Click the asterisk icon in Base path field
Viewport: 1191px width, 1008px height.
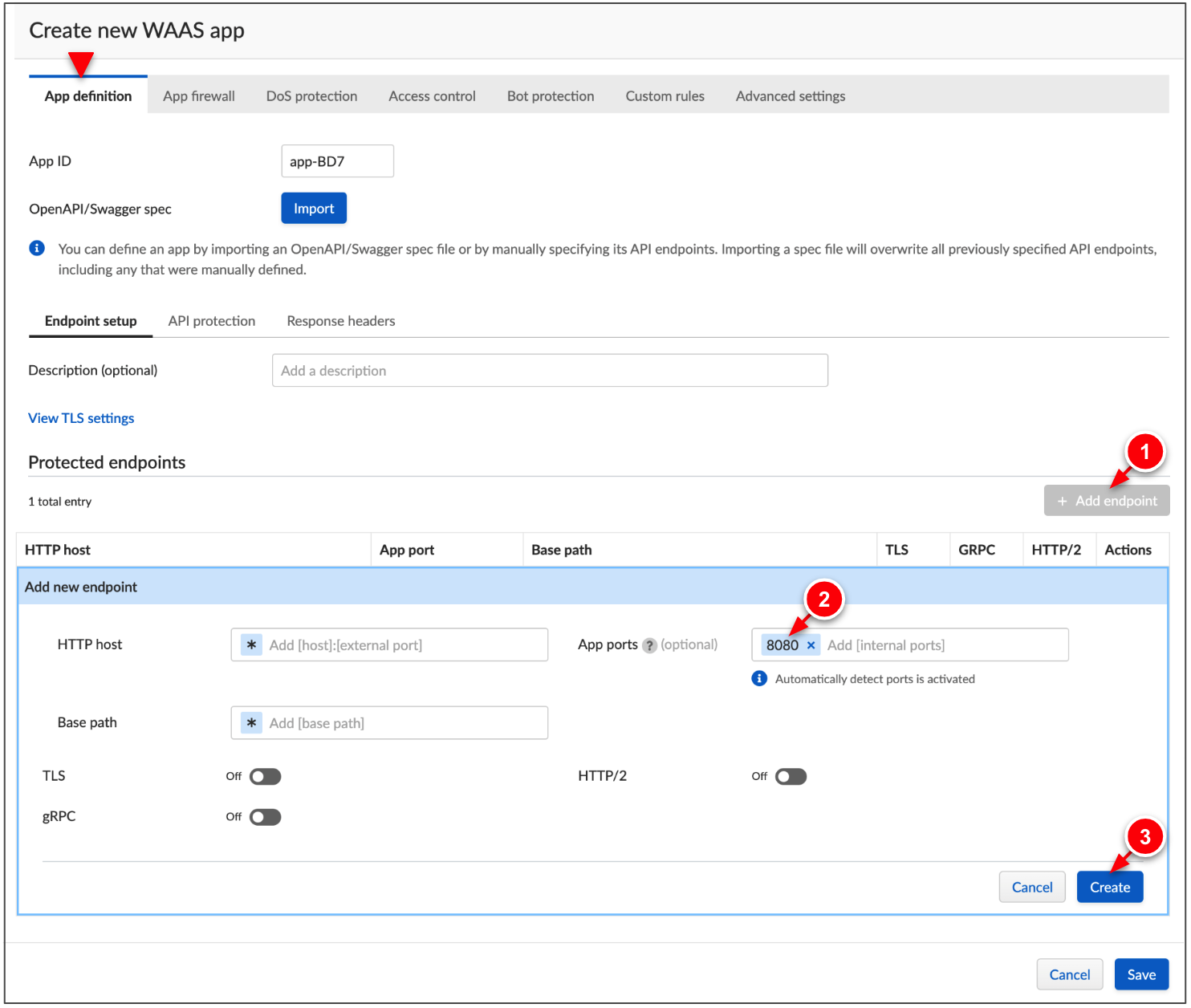tap(250, 722)
